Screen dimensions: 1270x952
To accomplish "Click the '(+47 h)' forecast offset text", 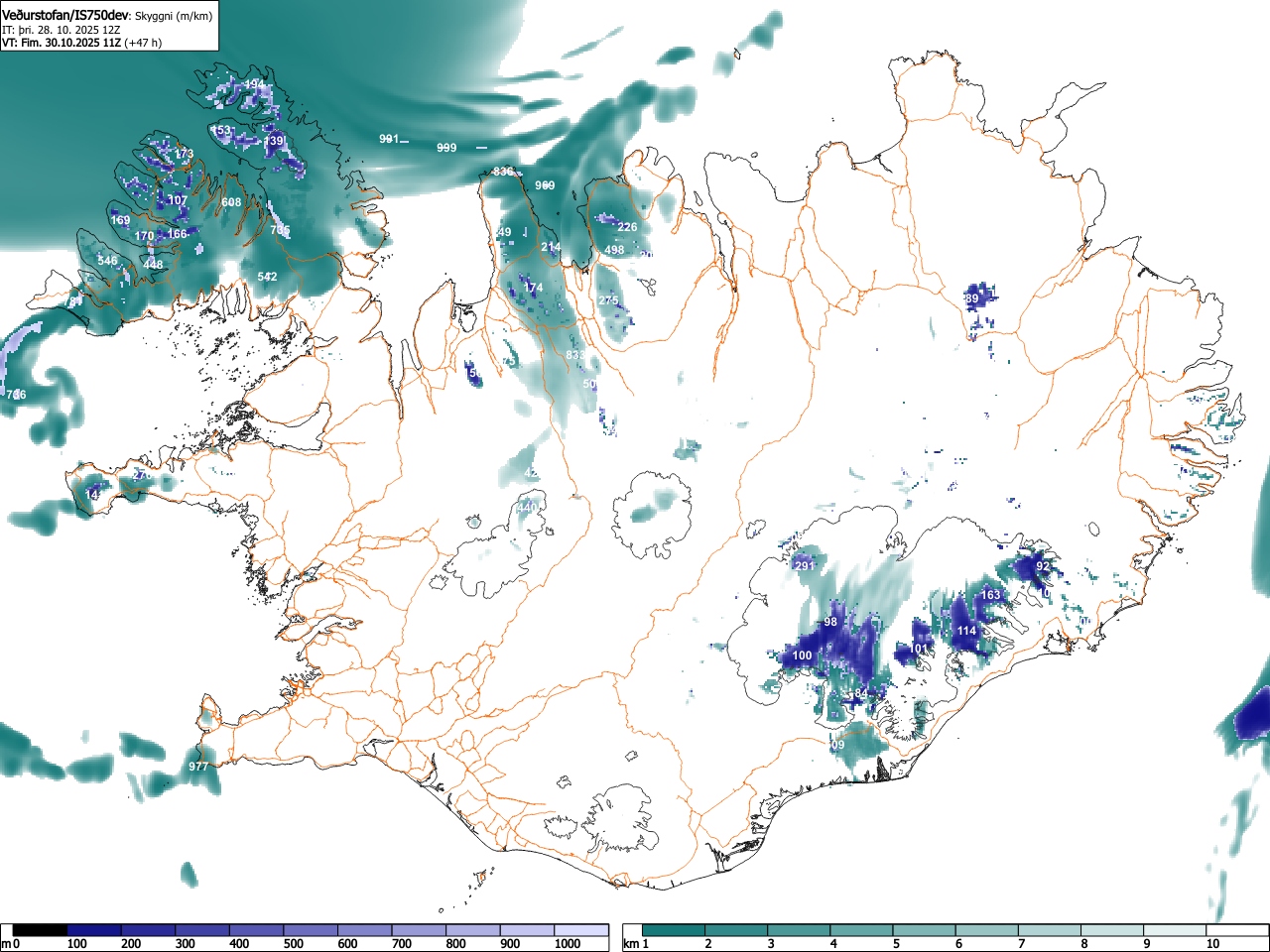I will tap(143, 43).
